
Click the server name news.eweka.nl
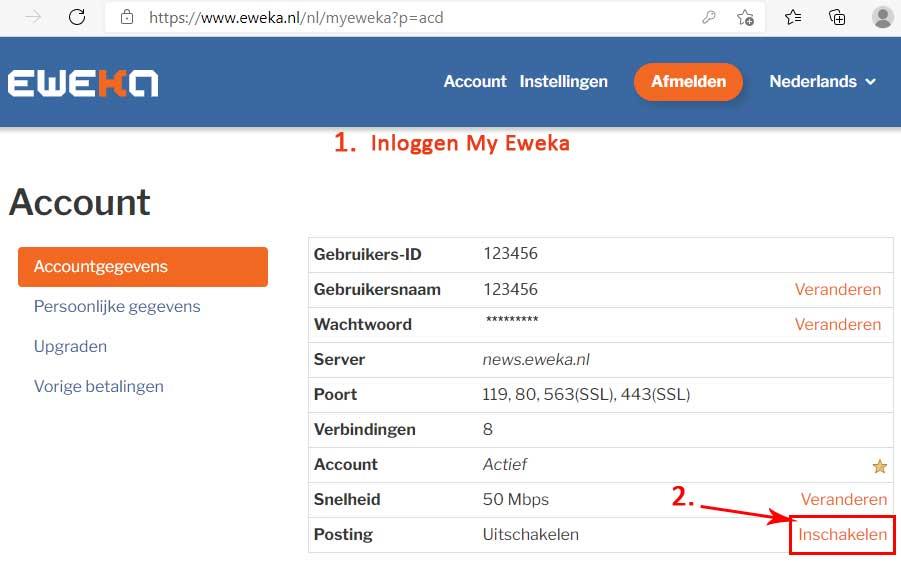(x=536, y=360)
